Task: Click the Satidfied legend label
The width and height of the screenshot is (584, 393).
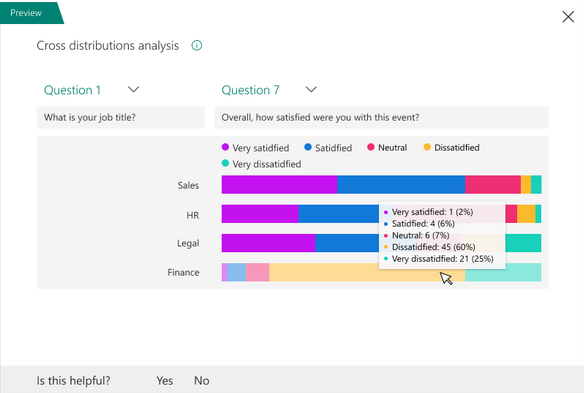Action: point(333,148)
